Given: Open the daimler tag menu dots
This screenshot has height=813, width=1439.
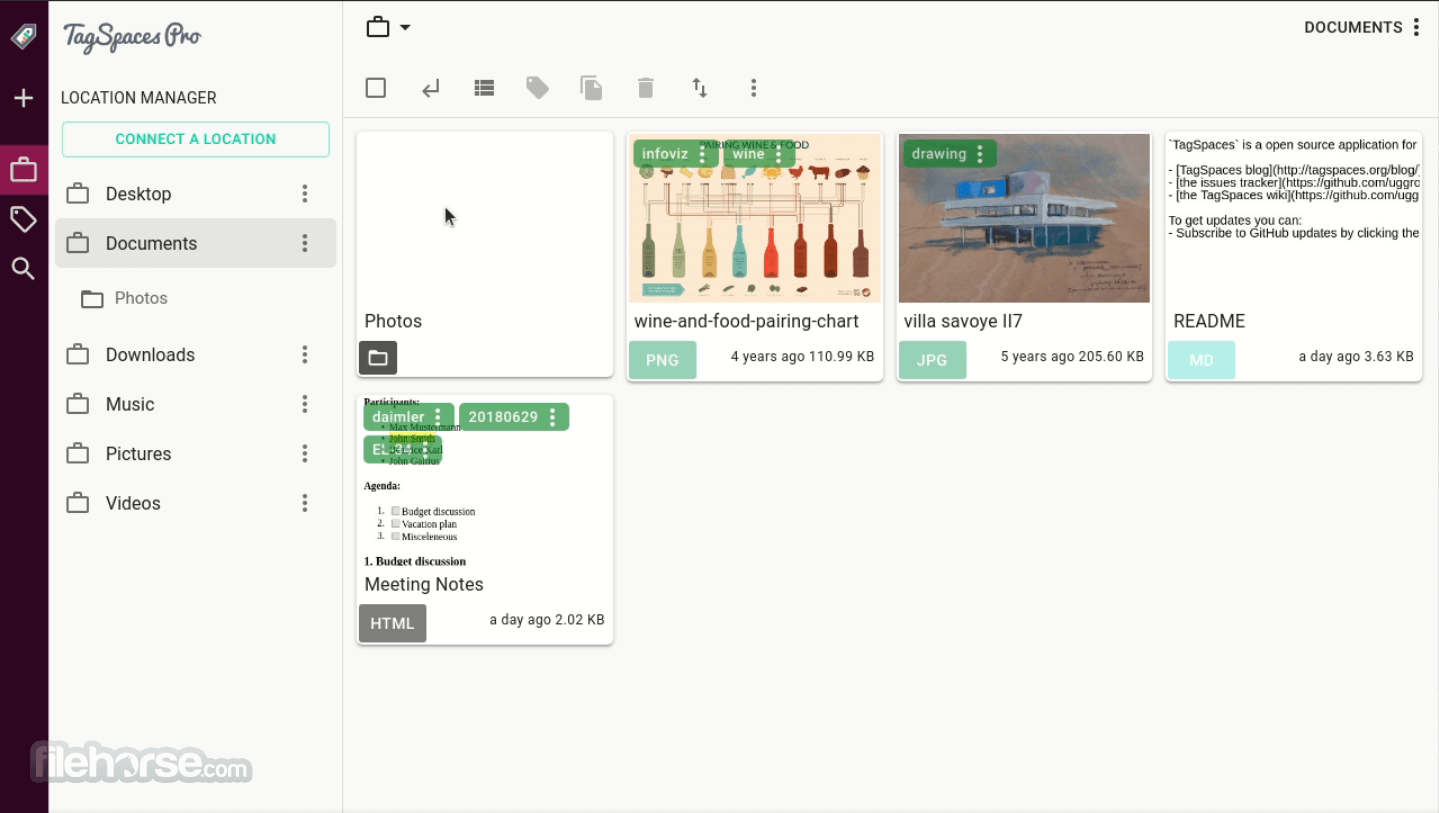Looking at the screenshot, I should [438, 417].
